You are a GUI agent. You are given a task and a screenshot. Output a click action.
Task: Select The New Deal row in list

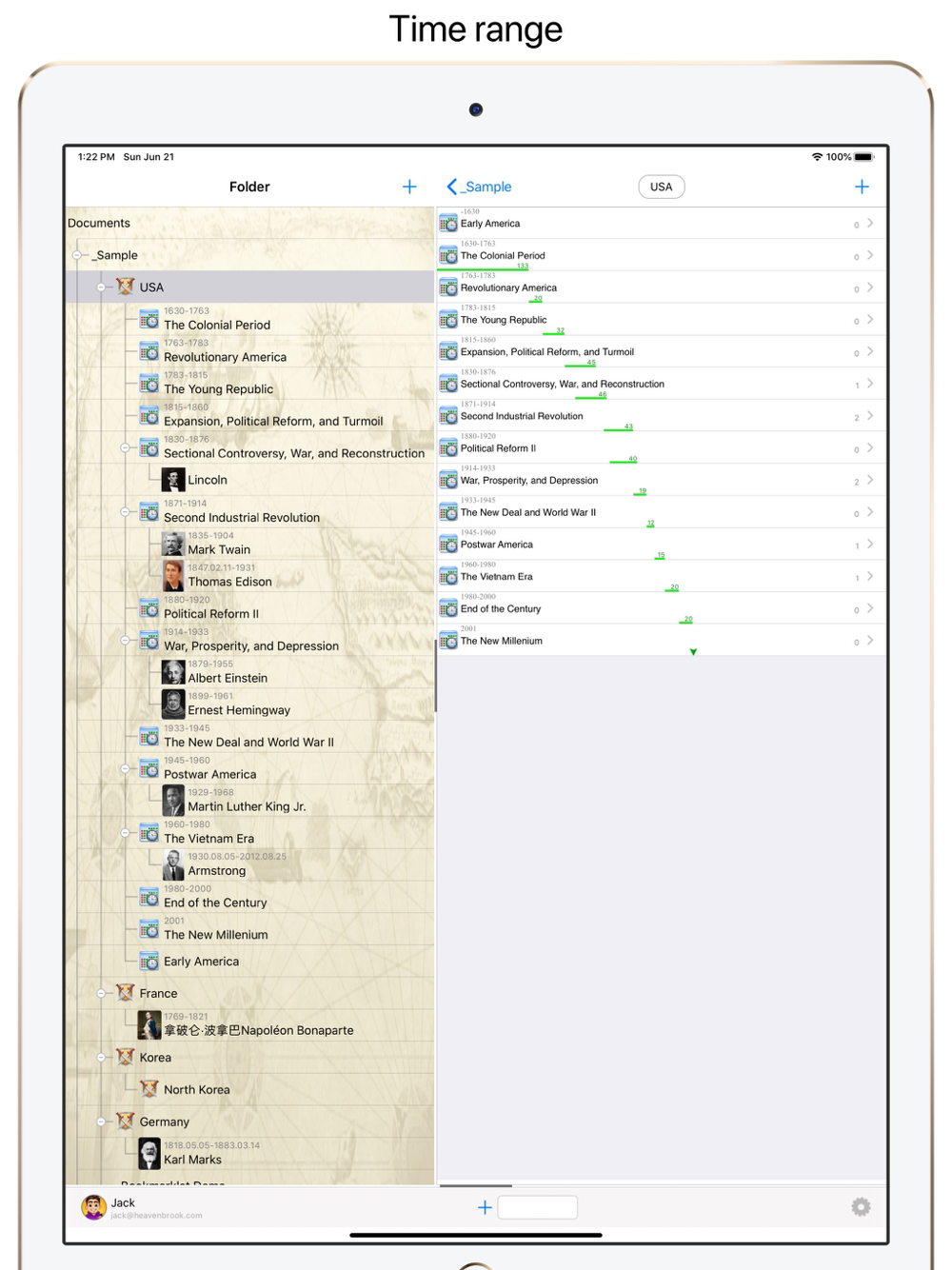[662, 512]
